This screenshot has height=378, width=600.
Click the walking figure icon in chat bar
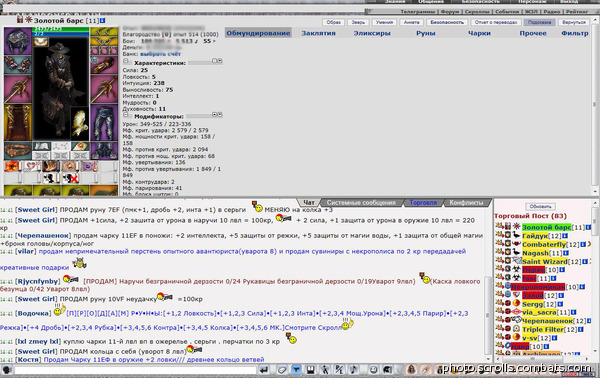325,370
